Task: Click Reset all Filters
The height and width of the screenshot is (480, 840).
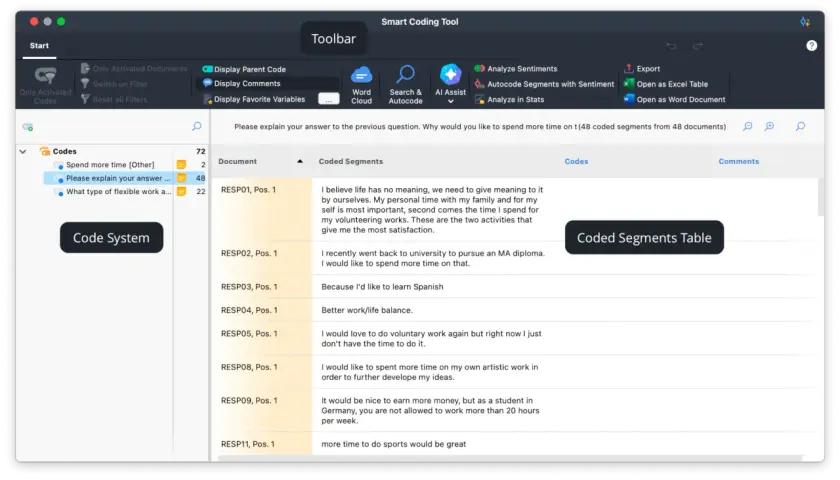Action: tap(114, 99)
